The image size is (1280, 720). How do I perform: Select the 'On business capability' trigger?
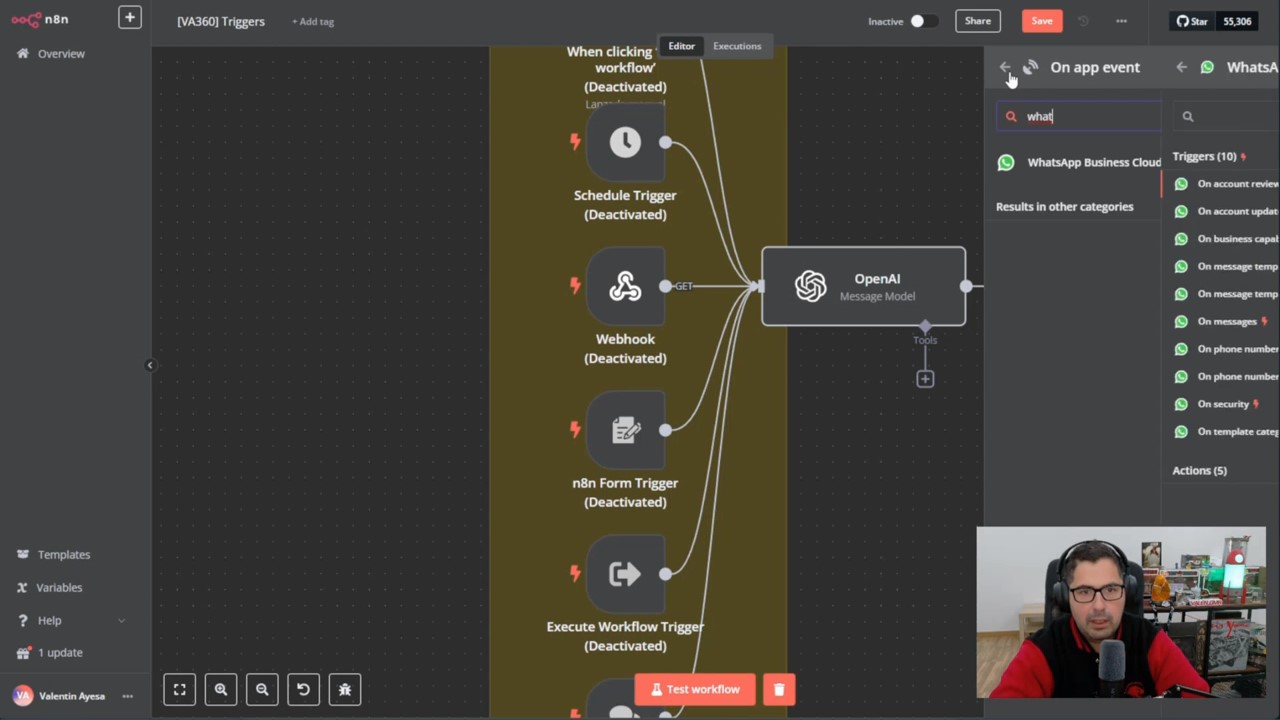click(x=1226, y=239)
